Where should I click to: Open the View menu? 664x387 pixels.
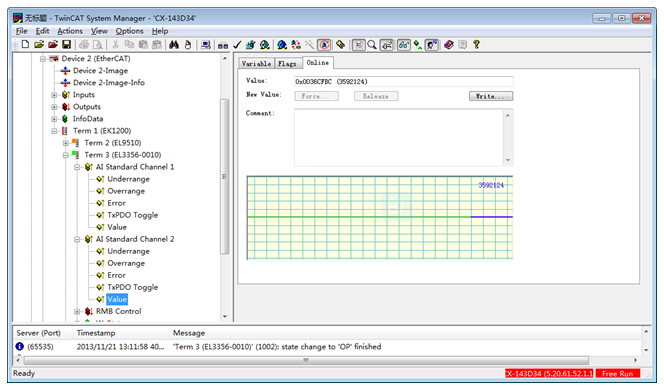99,31
